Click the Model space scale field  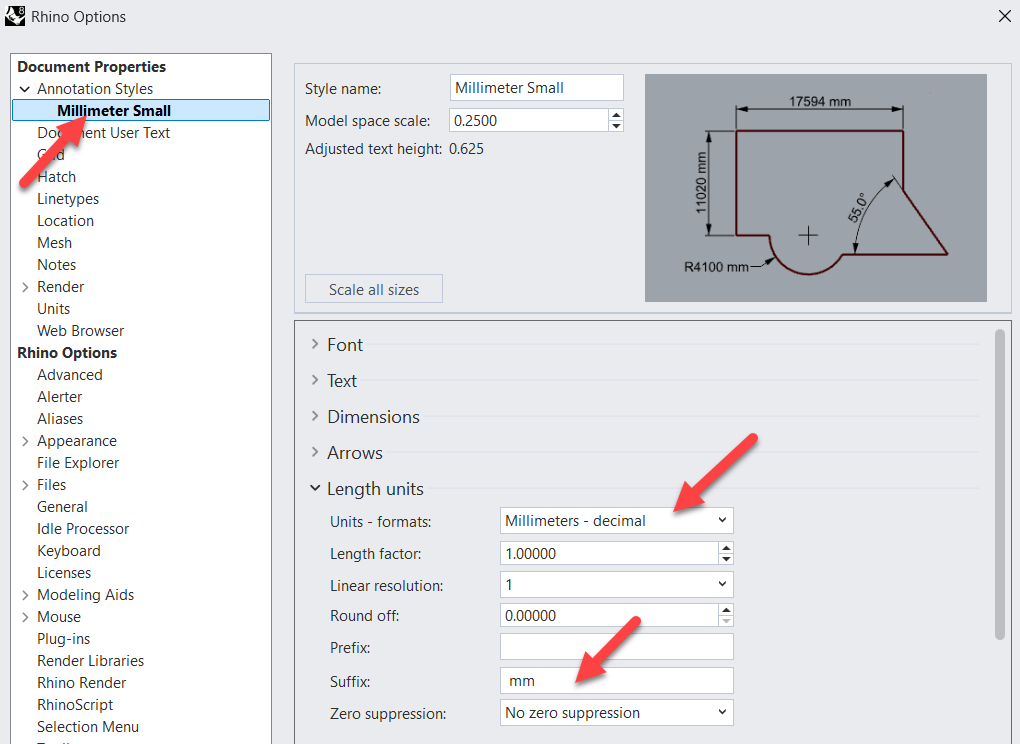click(x=529, y=120)
